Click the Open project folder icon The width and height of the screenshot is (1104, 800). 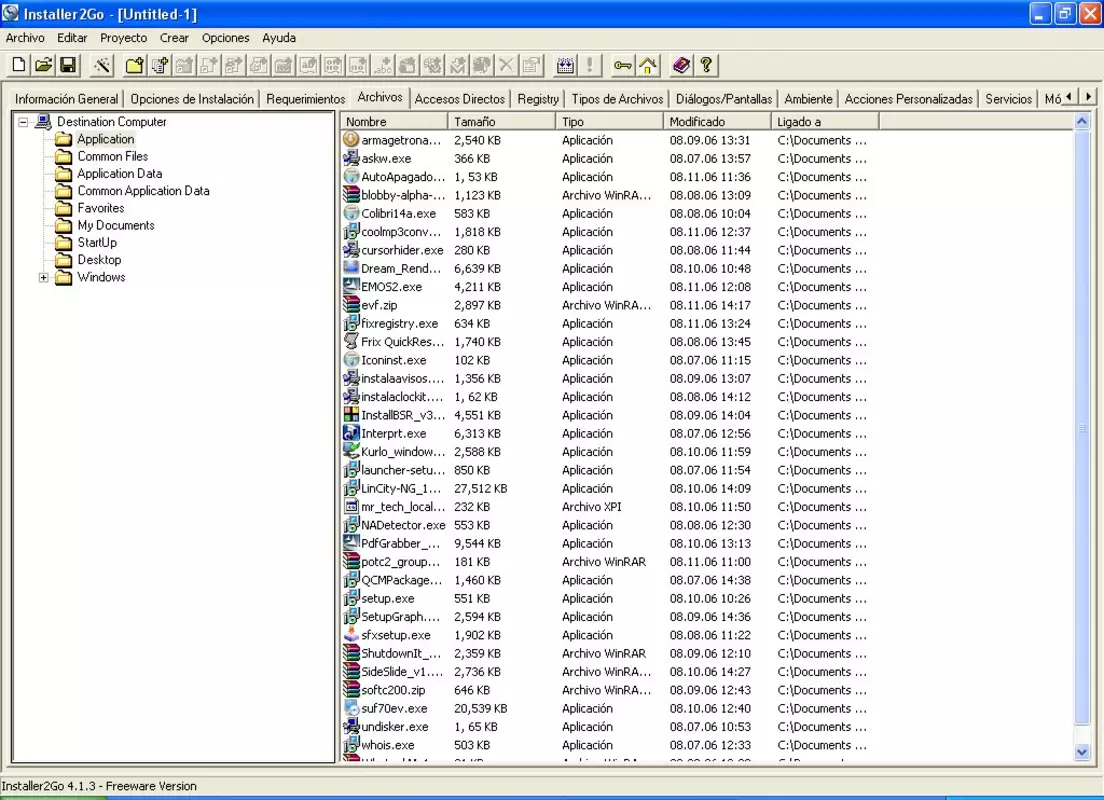click(44, 65)
